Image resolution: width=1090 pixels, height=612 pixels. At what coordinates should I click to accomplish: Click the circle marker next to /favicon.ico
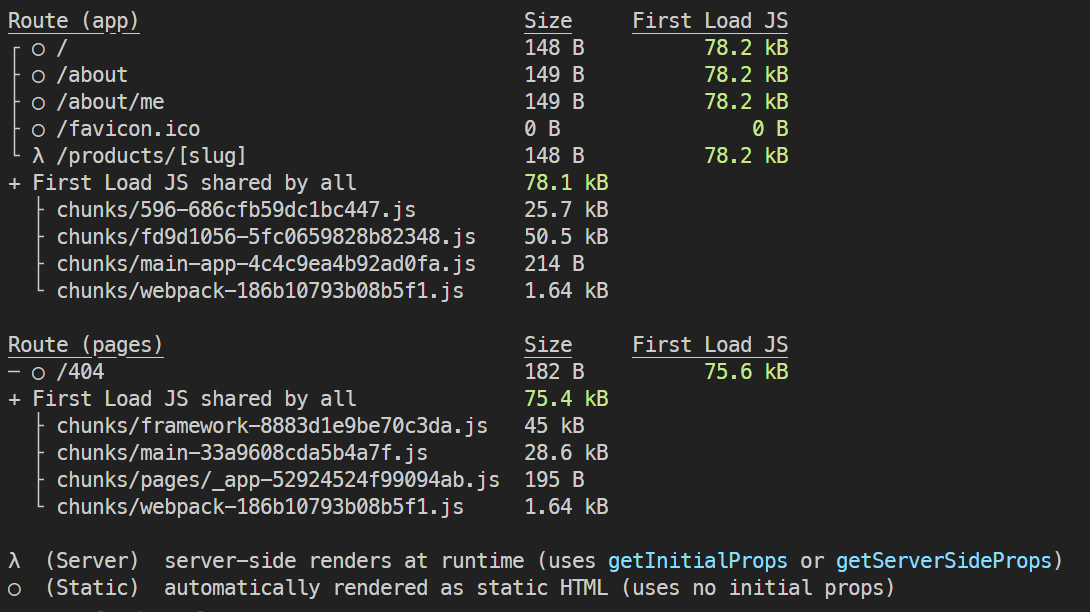point(38,130)
